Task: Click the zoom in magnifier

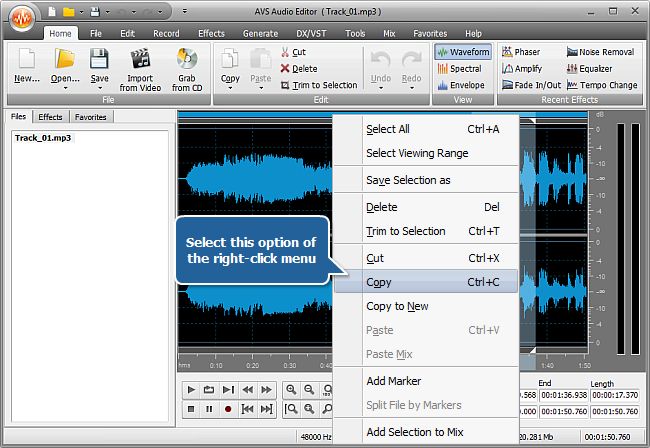Action: click(x=291, y=390)
